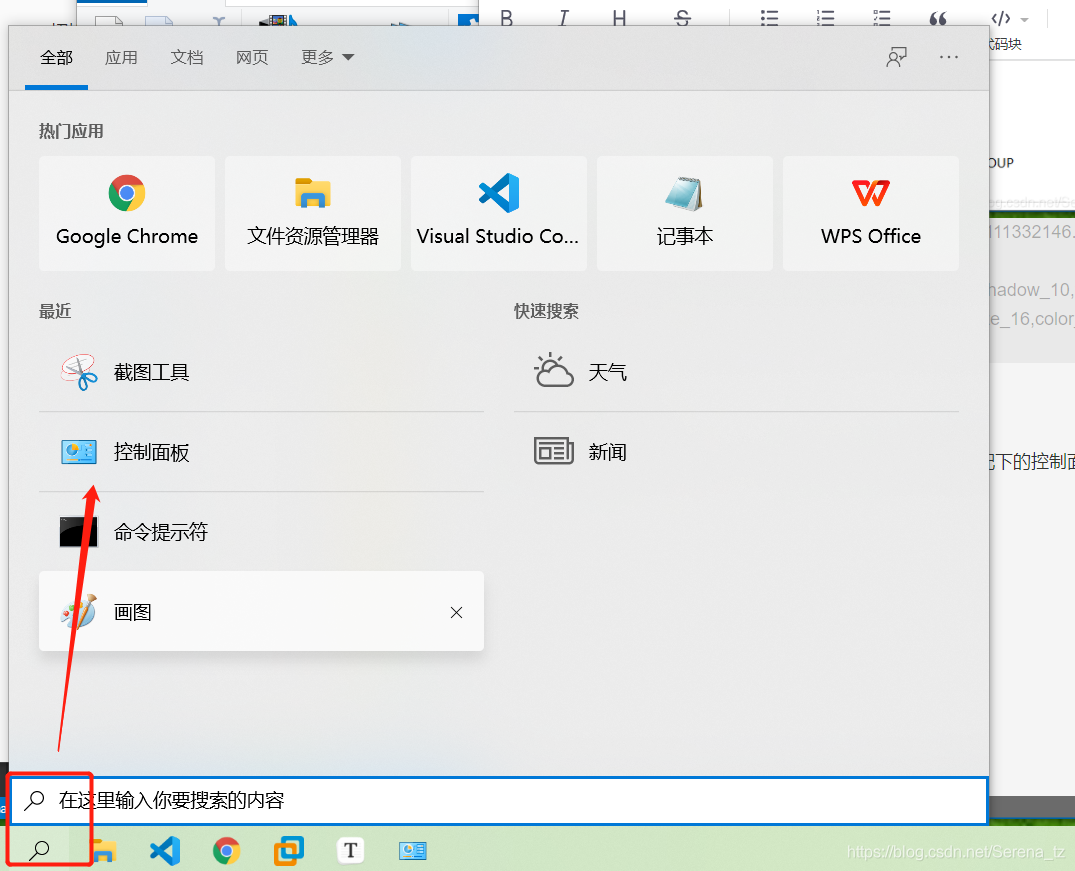Insert quote in background editor
1075x871 pixels.
click(938, 17)
